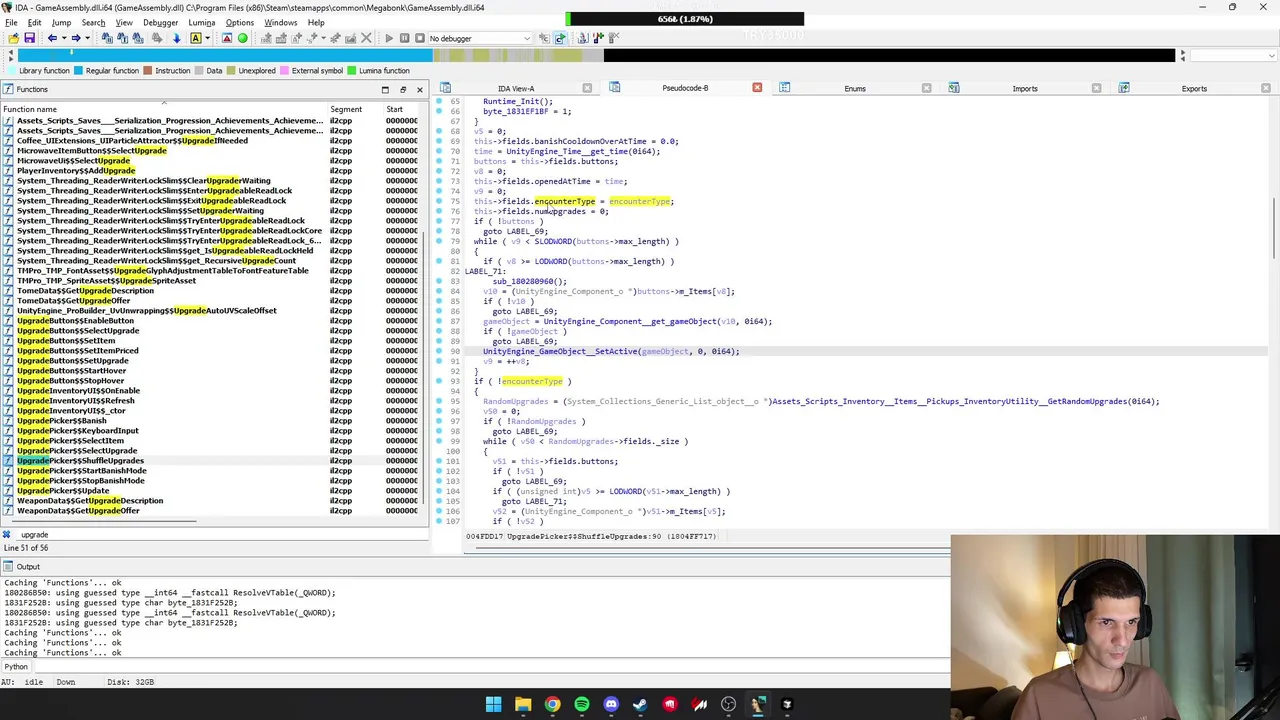This screenshot has height=720, width=1280.
Task: Select function UpgradePicker$$ShuffleUpgrades in the list
Action: (80, 461)
